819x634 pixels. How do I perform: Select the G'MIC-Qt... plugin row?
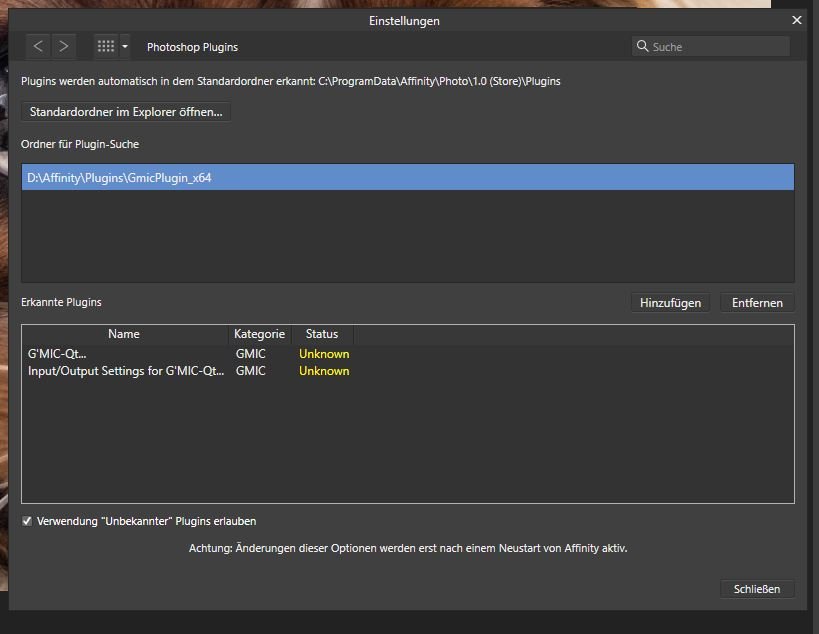click(x=407, y=354)
